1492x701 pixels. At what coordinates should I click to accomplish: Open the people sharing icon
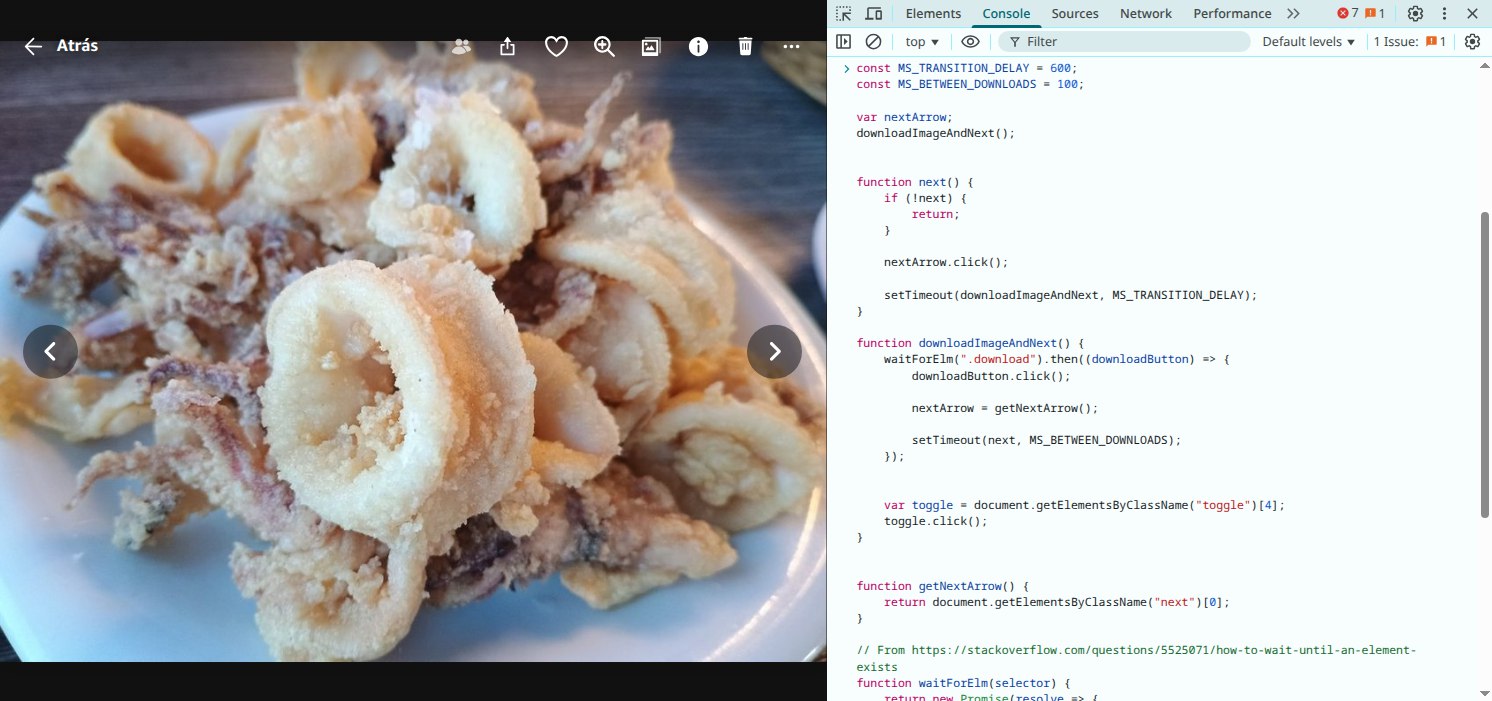click(461, 46)
